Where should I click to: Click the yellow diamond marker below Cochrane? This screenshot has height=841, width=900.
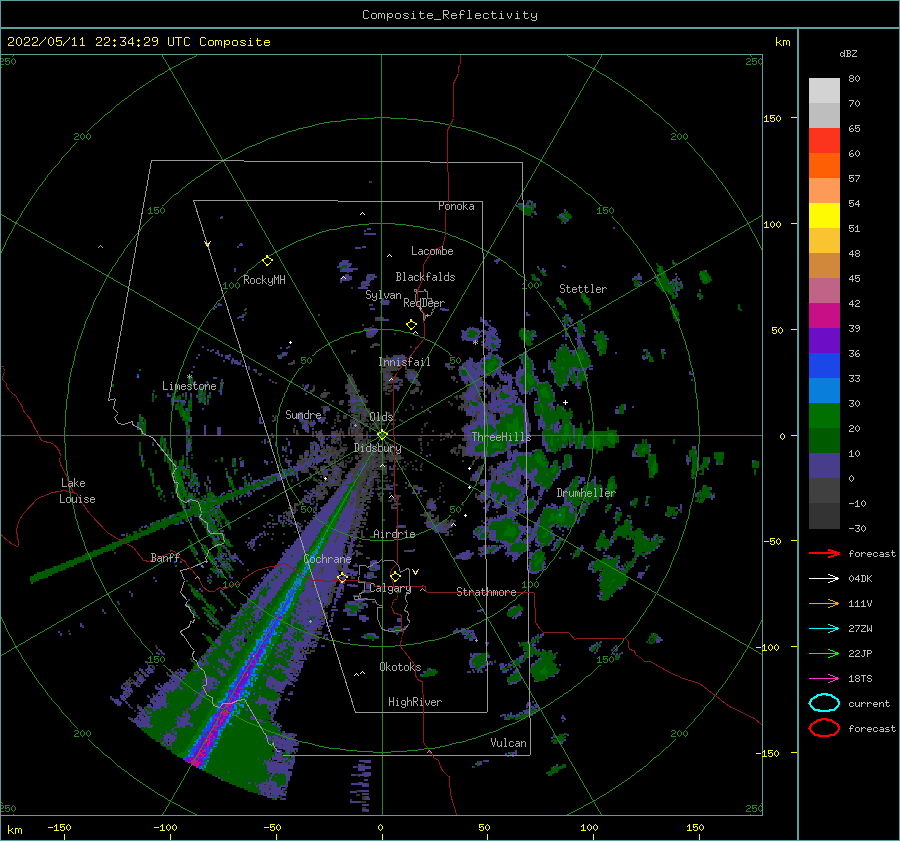342,577
